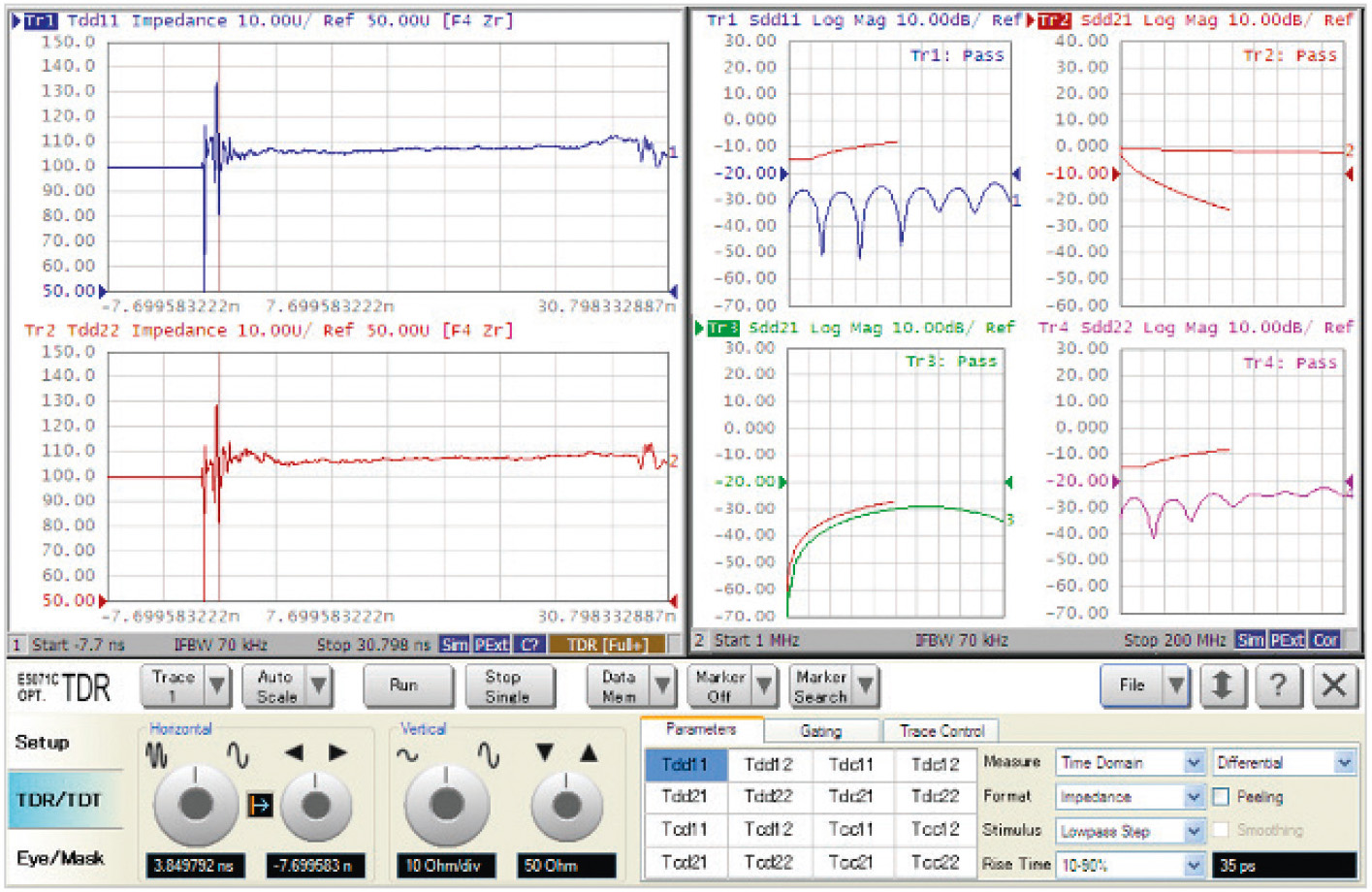
Task: Click the 10 Ohm/div vertical scale field
Action: [x=446, y=866]
